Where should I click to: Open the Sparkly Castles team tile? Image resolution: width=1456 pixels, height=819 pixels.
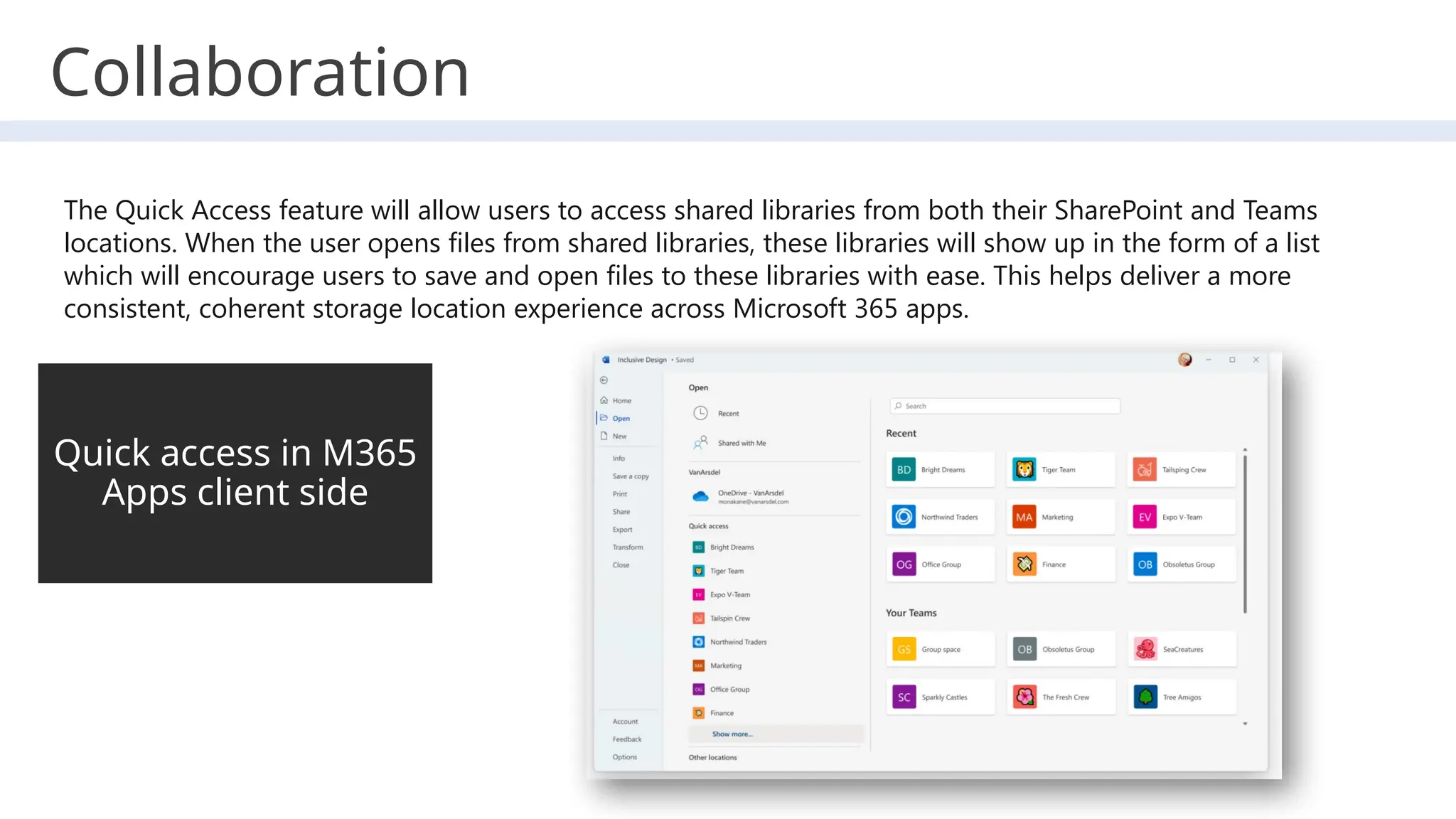coord(940,697)
